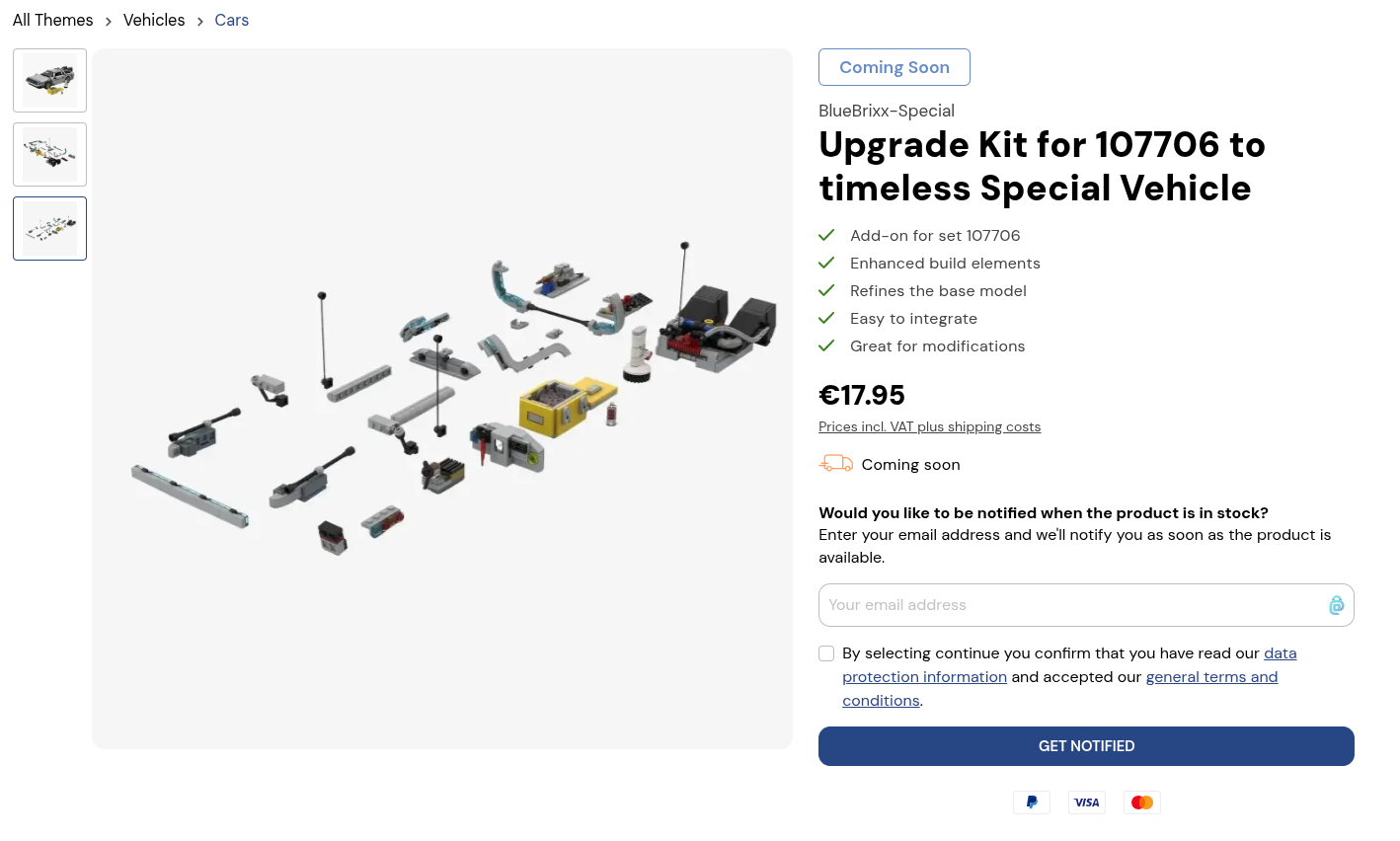Open general terms and conditions link
This screenshot has height=841, width=1400.
pos(1060,689)
